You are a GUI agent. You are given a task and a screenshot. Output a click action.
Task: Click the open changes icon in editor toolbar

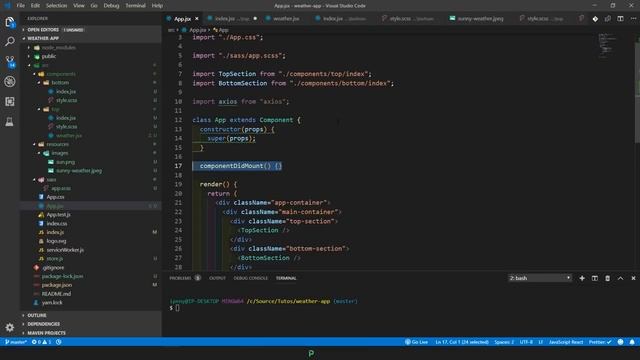coord(608,19)
